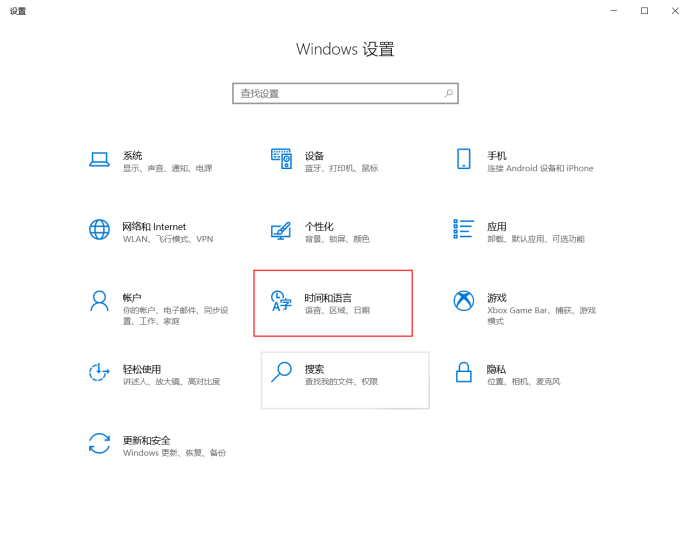Open the Phone (手机) icon
The image size is (692, 540).
pos(463,159)
